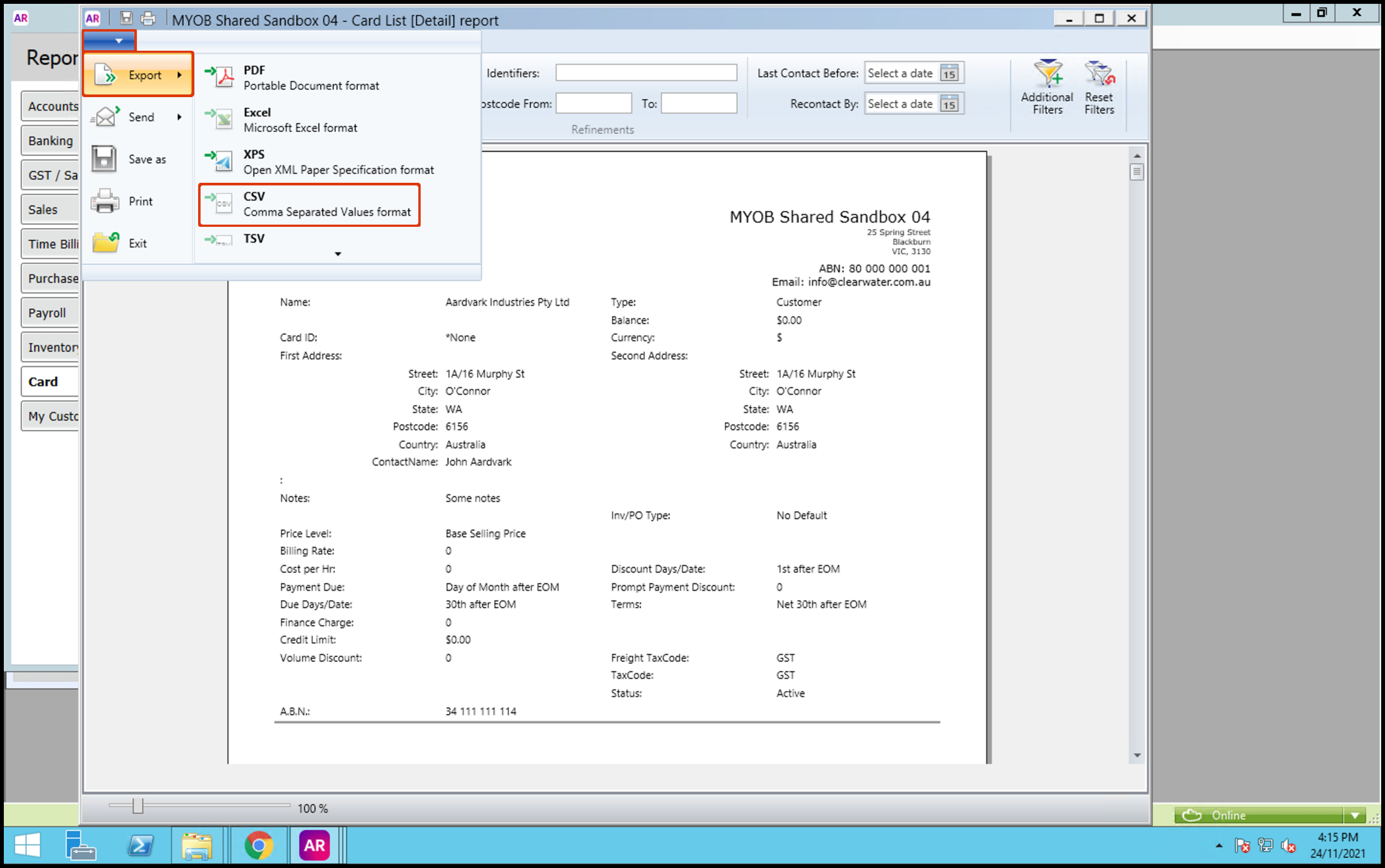The width and height of the screenshot is (1385, 868).
Task: Click the zoom slider handle
Action: (x=137, y=806)
